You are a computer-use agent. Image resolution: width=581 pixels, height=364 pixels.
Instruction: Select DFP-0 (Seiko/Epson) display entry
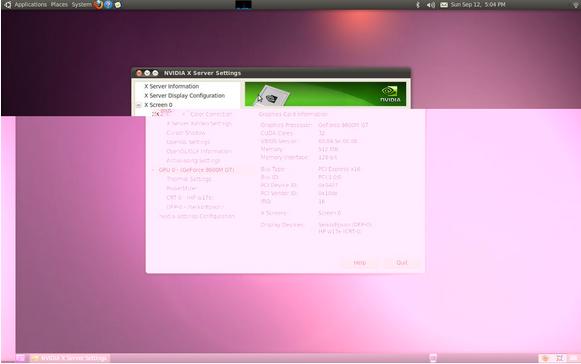[195, 207]
